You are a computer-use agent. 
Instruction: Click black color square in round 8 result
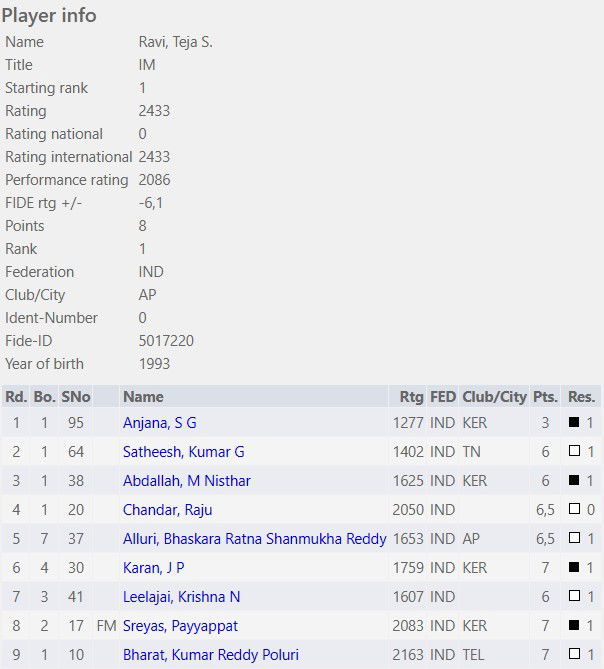[574, 626]
